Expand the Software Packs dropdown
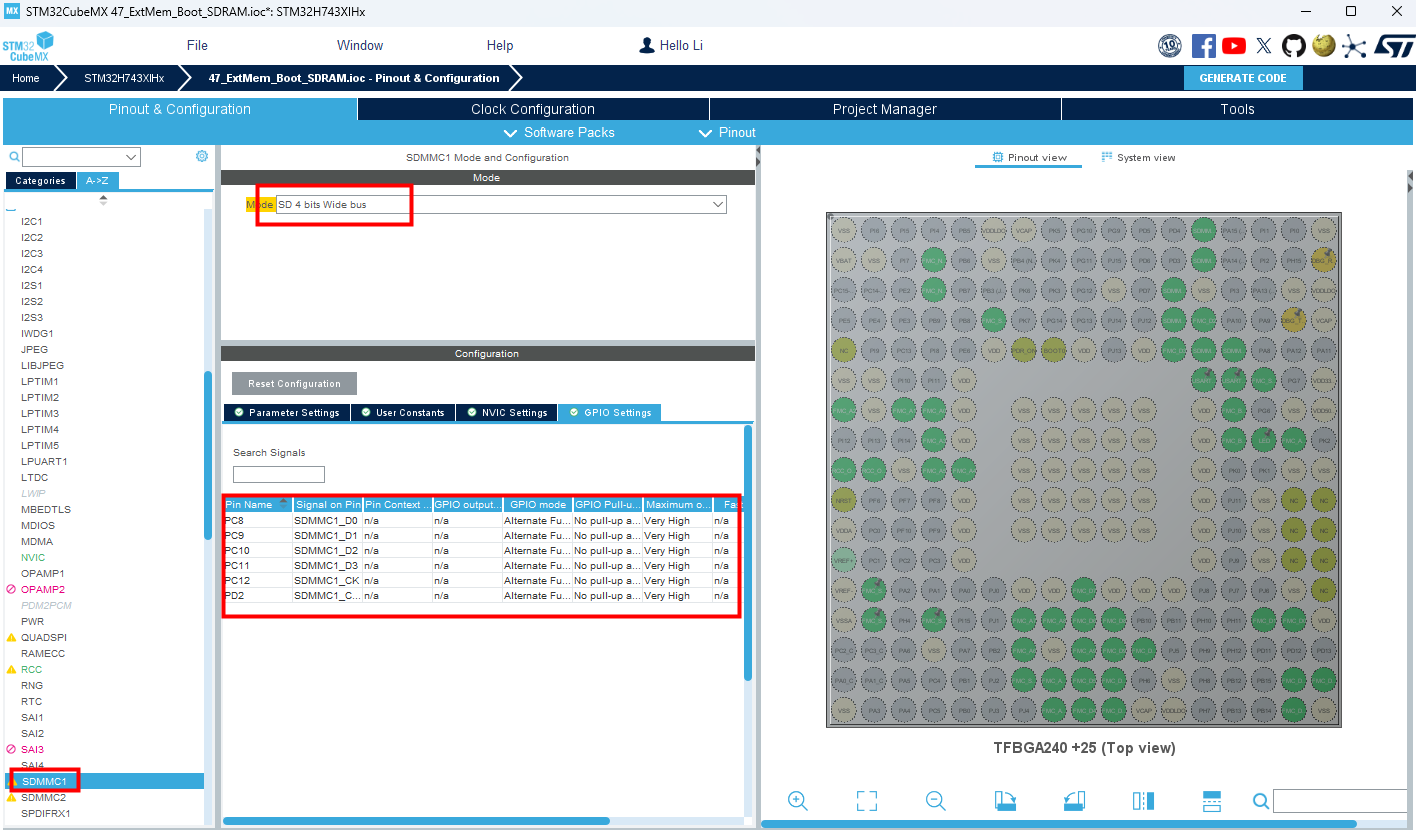This screenshot has width=1416, height=833. point(559,132)
